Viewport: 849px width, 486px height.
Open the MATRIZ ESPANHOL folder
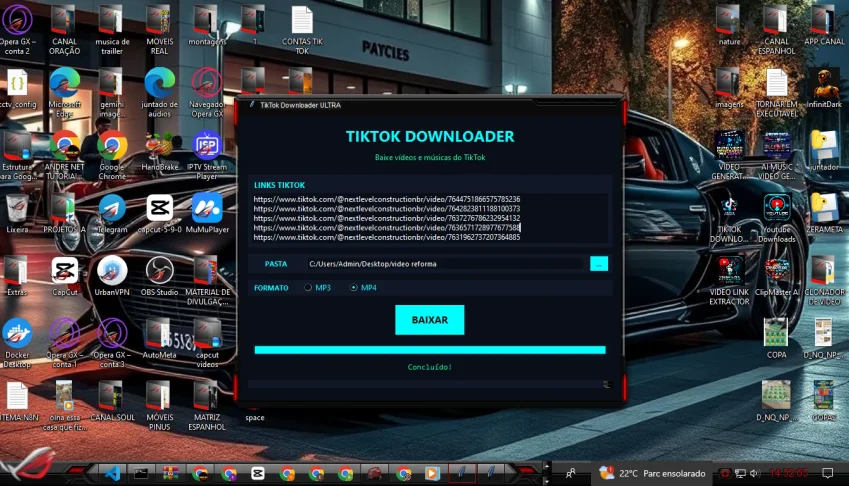[x=207, y=406]
